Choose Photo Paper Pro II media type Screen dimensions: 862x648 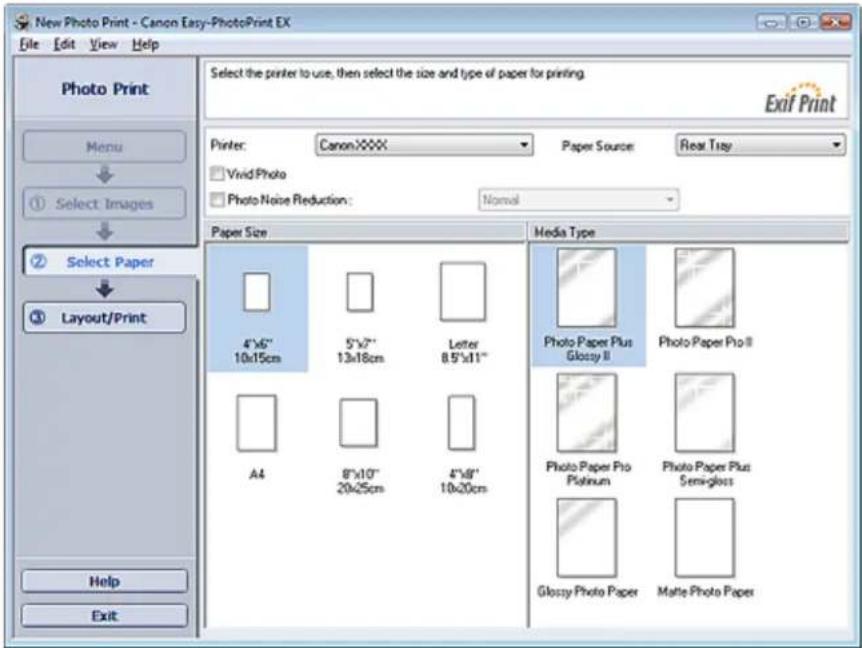coord(705,287)
